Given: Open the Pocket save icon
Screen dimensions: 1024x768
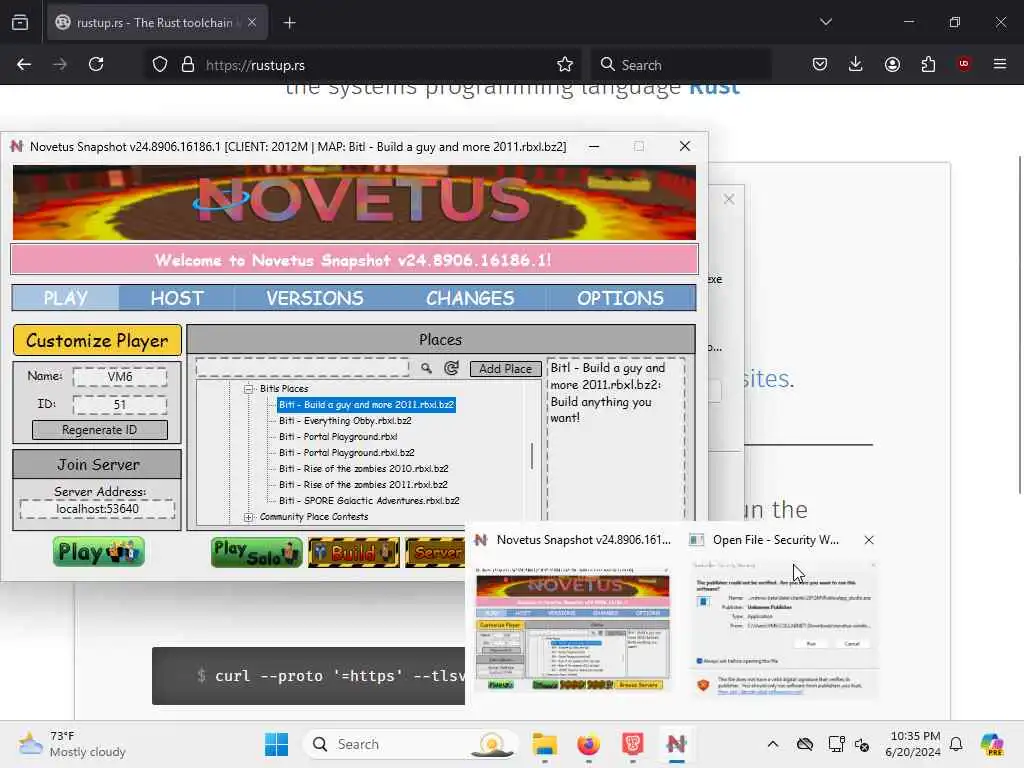Looking at the screenshot, I should tap(820, 64).
